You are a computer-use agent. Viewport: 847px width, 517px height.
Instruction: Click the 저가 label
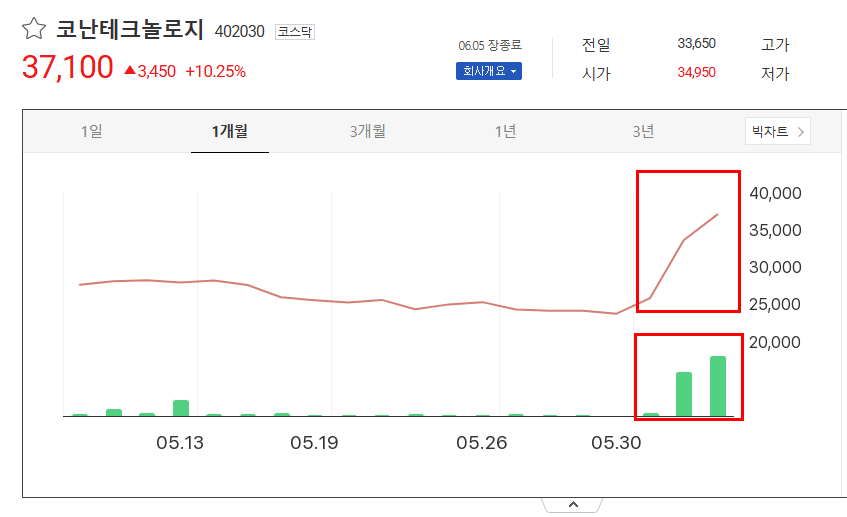(775, 73)
